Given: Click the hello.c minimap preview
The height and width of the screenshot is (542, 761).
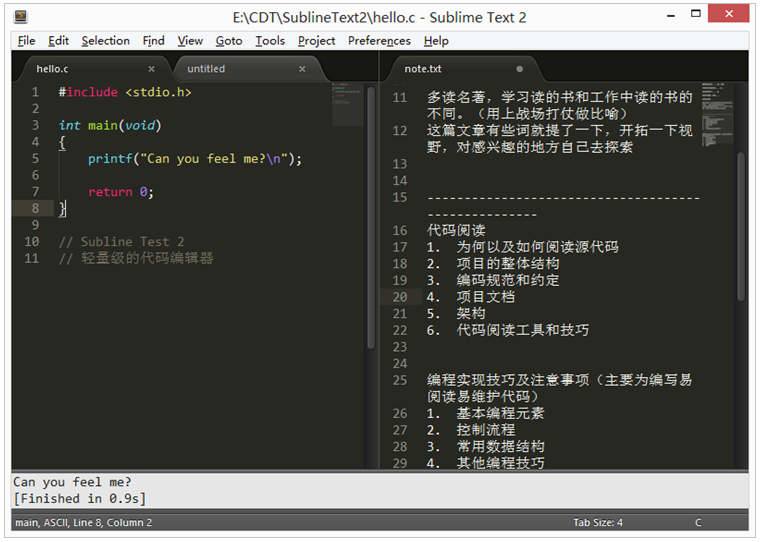Looking at the screenshot, I should point(347,104).
